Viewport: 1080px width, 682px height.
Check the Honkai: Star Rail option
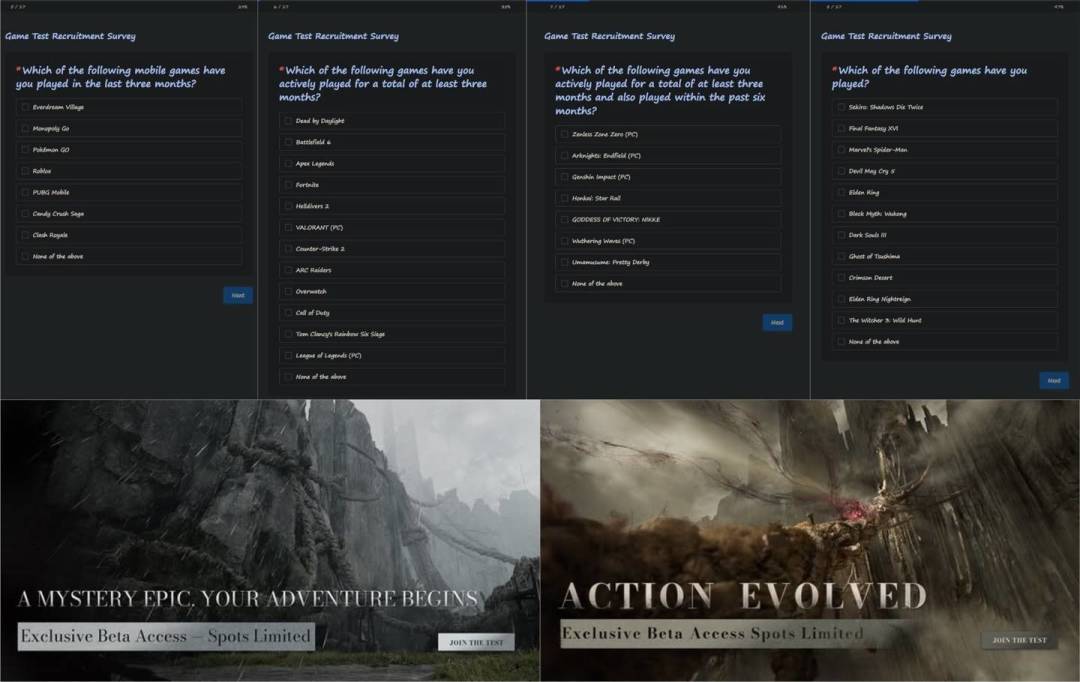pos(668,198)
